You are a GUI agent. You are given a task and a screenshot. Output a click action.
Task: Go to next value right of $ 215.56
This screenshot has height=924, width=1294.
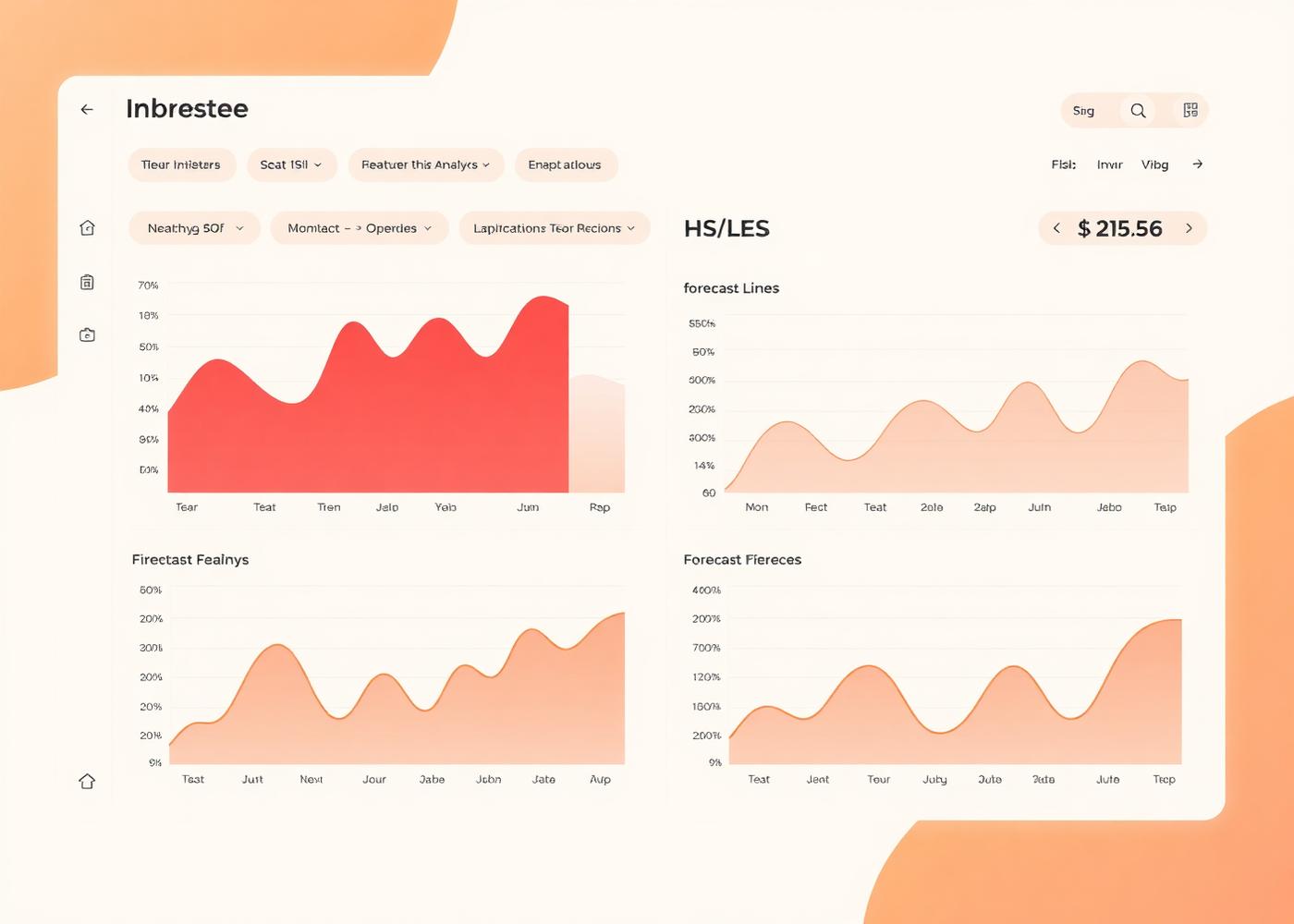tap(1189, 228)
